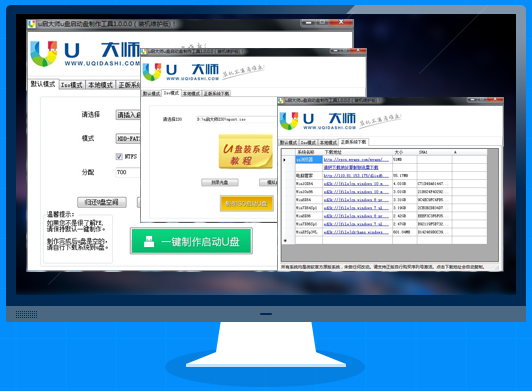
Task: Click the new-row asterisk marker in system table
Action: tap(285, 240)
